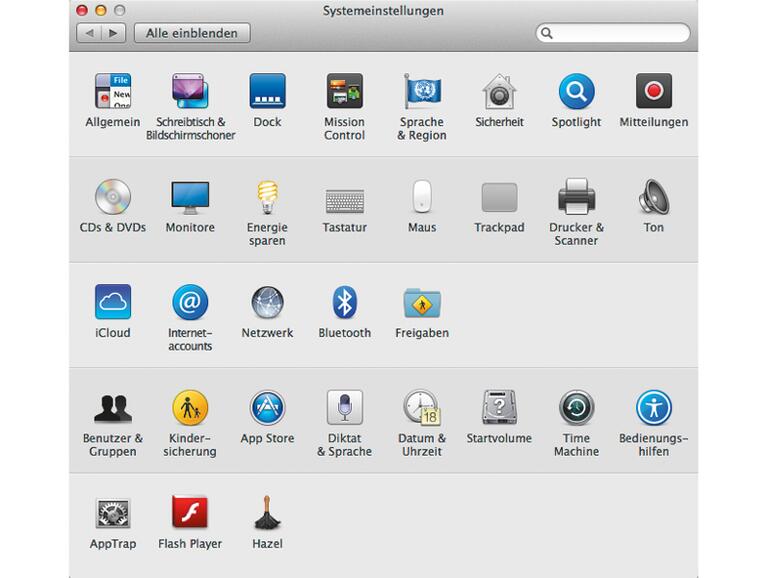770x578 pixels.
Task: Click the magnifier icon in search field
Action: (547, 33)
